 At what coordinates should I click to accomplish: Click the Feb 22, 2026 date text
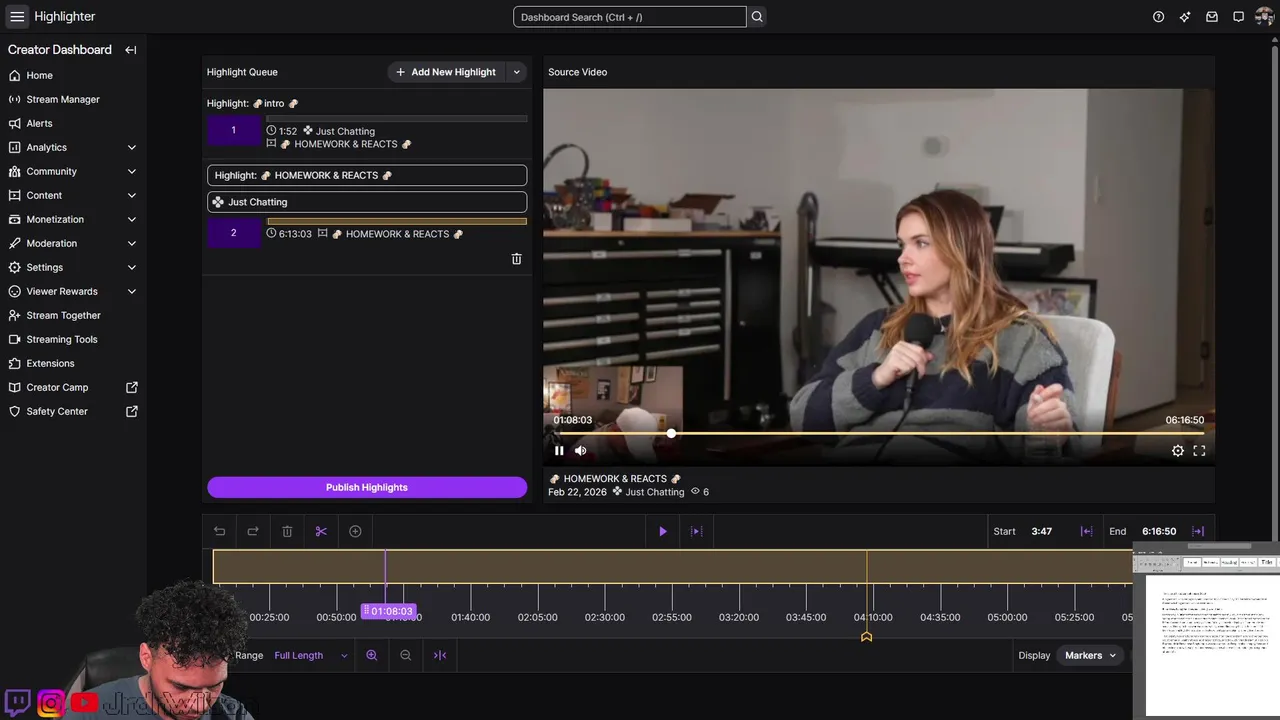pyautogui.click(x=577, y=492)
